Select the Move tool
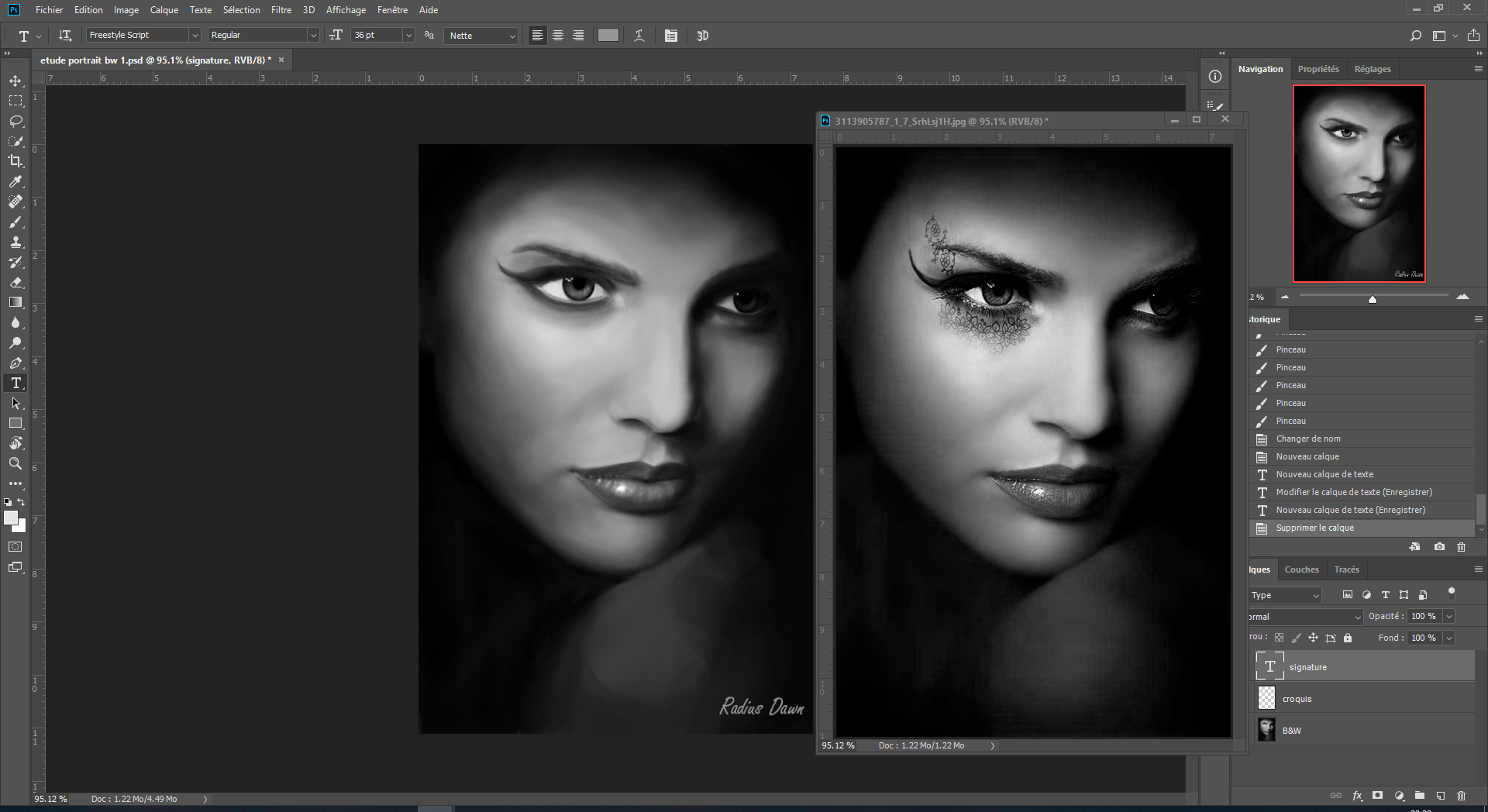 pyautogui.click(x=15, y=80)
